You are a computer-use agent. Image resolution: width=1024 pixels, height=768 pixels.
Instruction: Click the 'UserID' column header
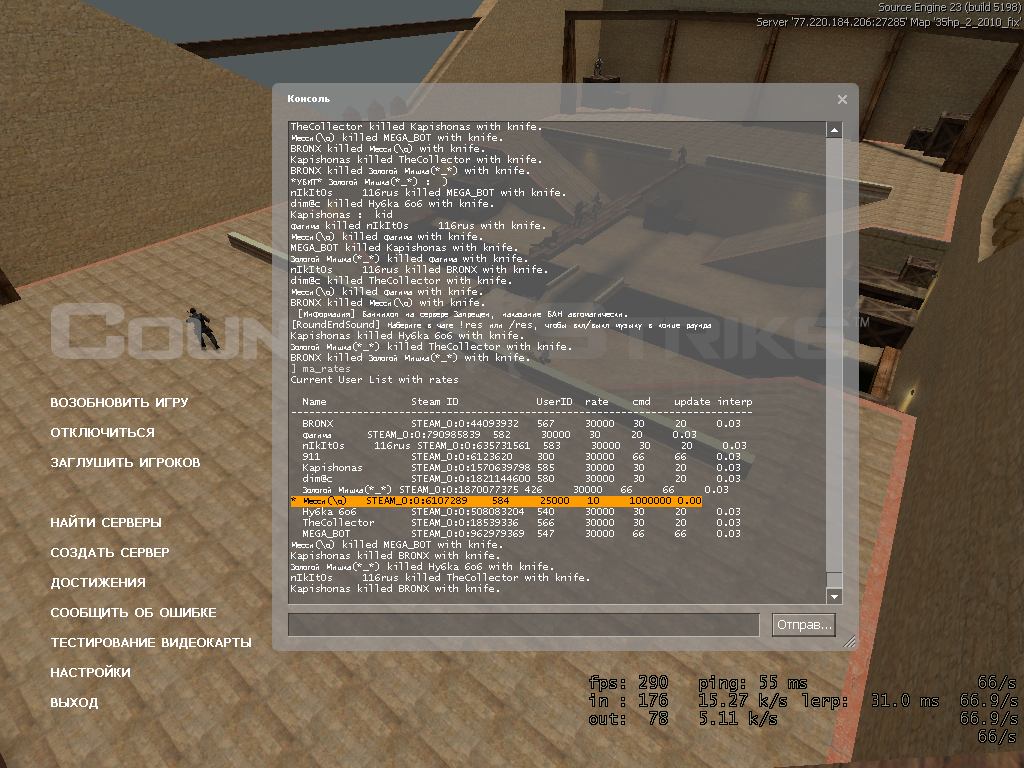(x=554, y=402)
